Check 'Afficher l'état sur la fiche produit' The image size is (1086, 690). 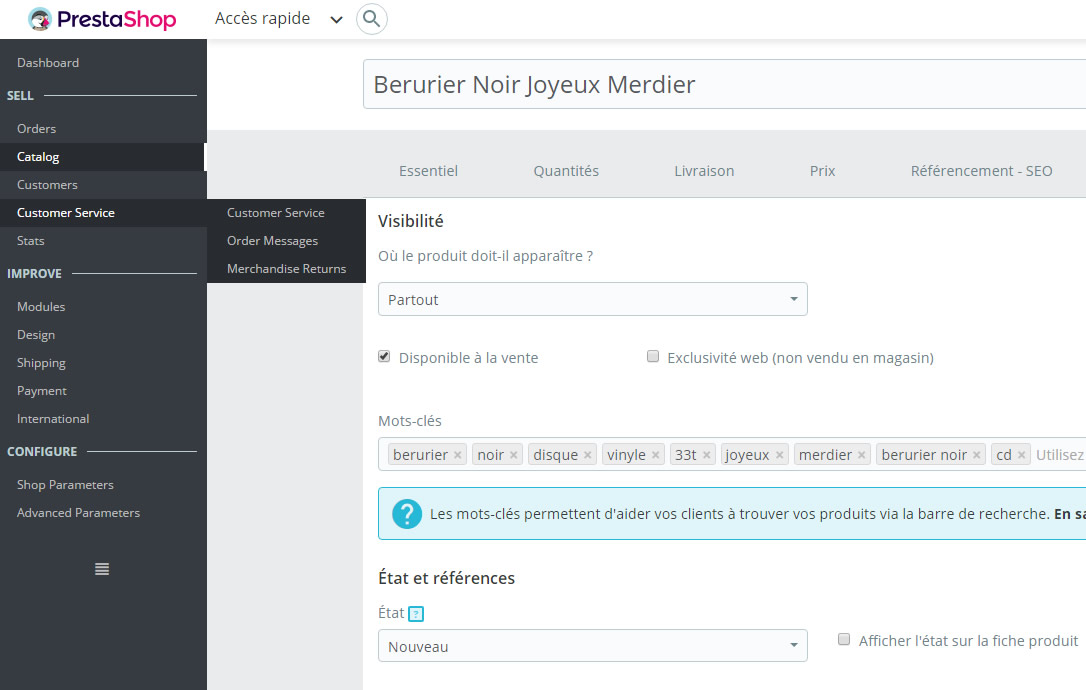[844, 639]
